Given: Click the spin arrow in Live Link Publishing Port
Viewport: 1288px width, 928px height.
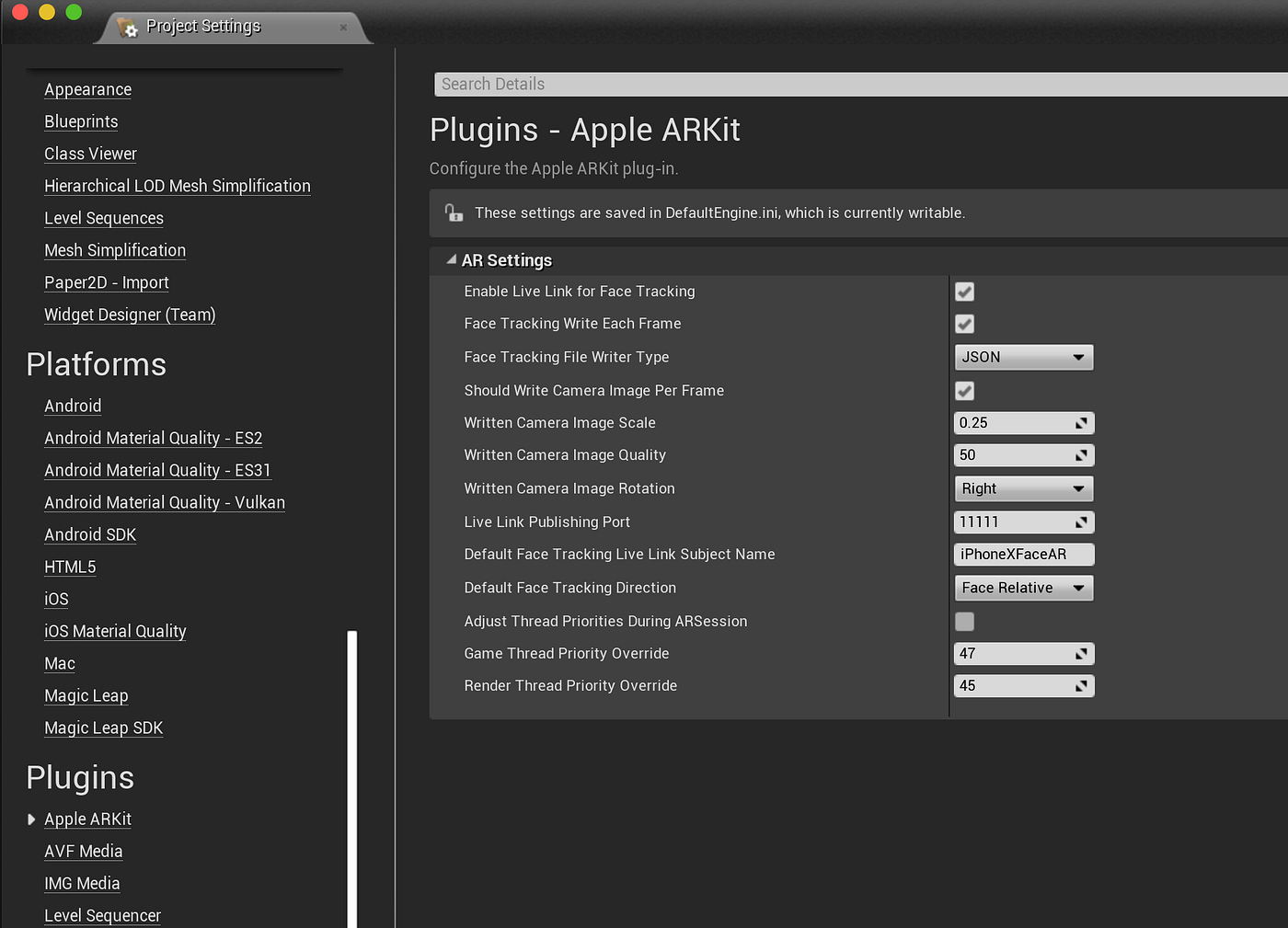Looking at the screenshot, I should (1081, 522).
